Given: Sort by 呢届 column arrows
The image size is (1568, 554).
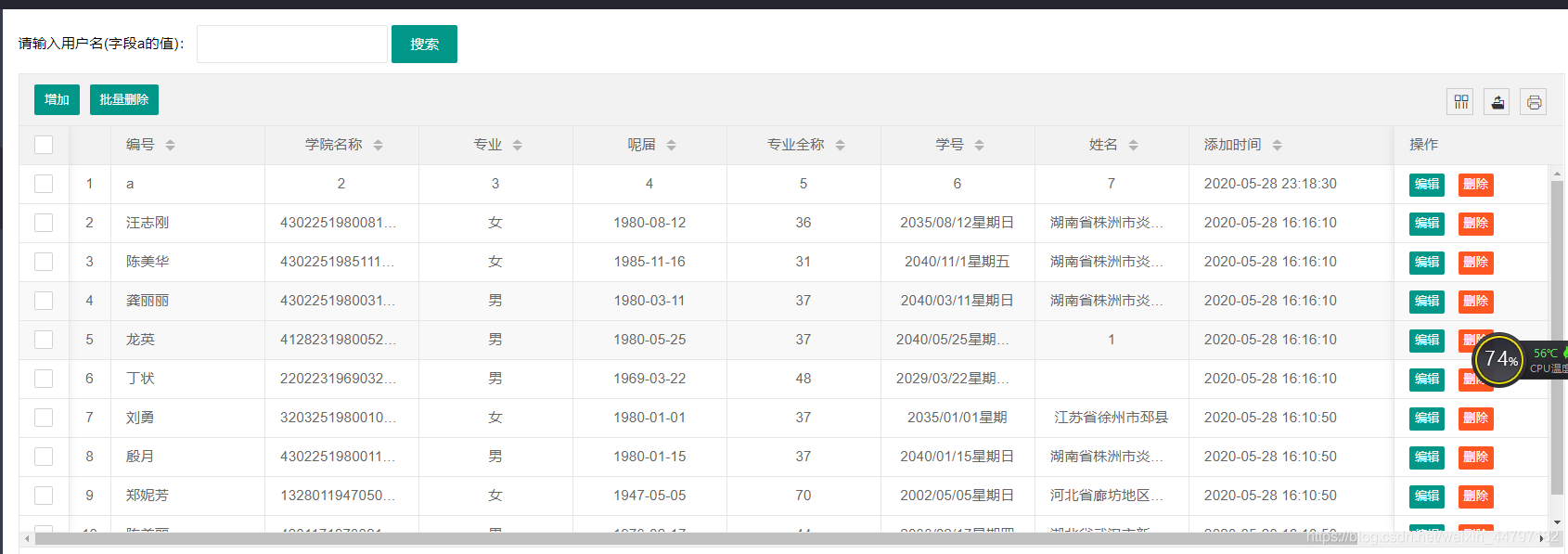Looking at the screenshot, I should pyautogui.click(x=671, y=145).
